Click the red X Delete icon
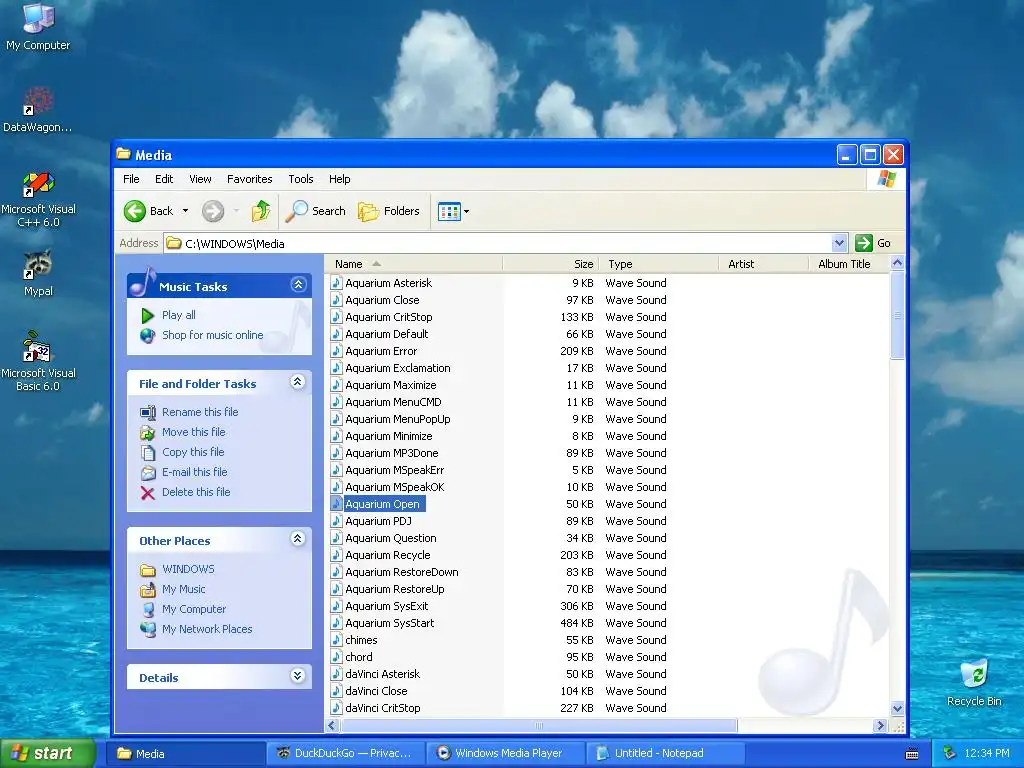 pos(148,492)
